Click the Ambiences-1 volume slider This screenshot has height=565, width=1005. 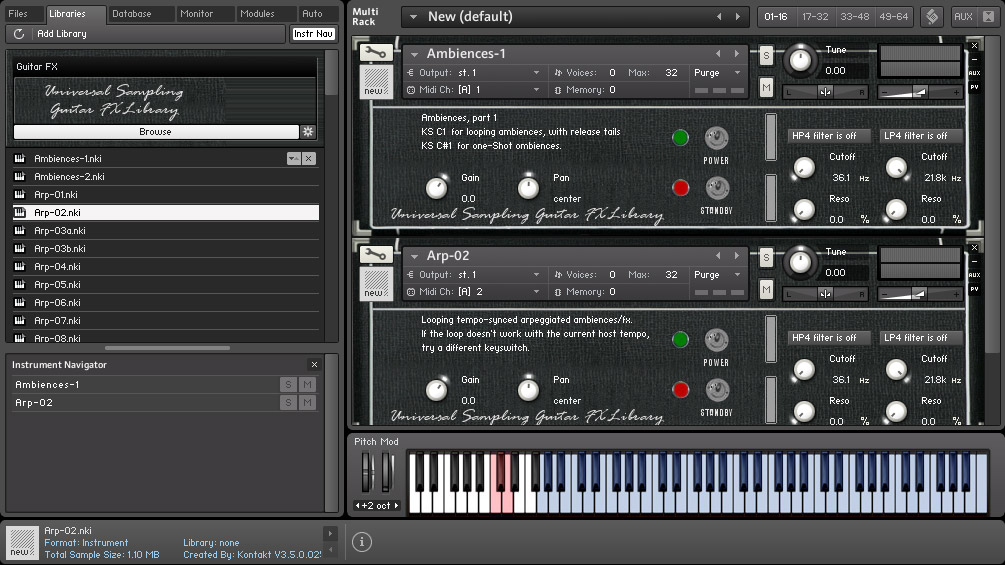click(x=920, y=92)
